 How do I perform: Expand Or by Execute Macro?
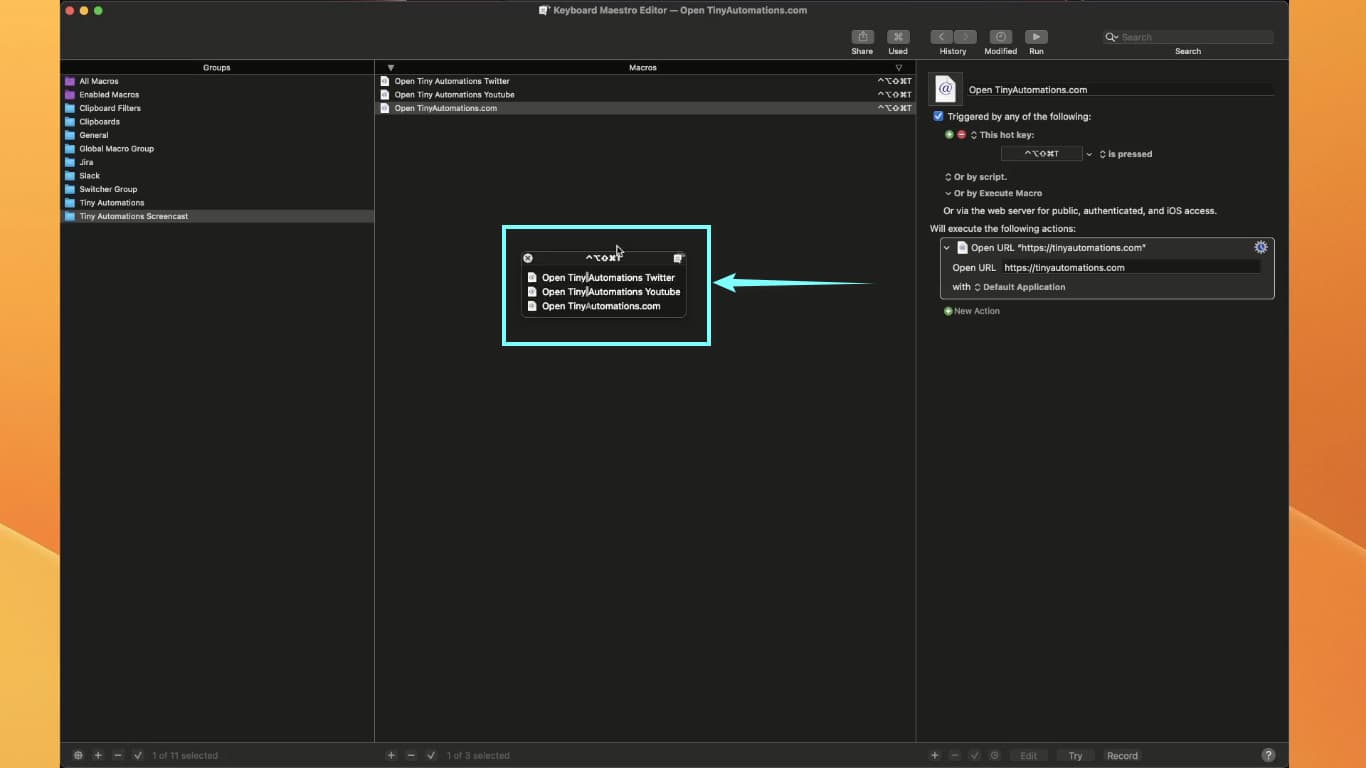click(993, 193)
